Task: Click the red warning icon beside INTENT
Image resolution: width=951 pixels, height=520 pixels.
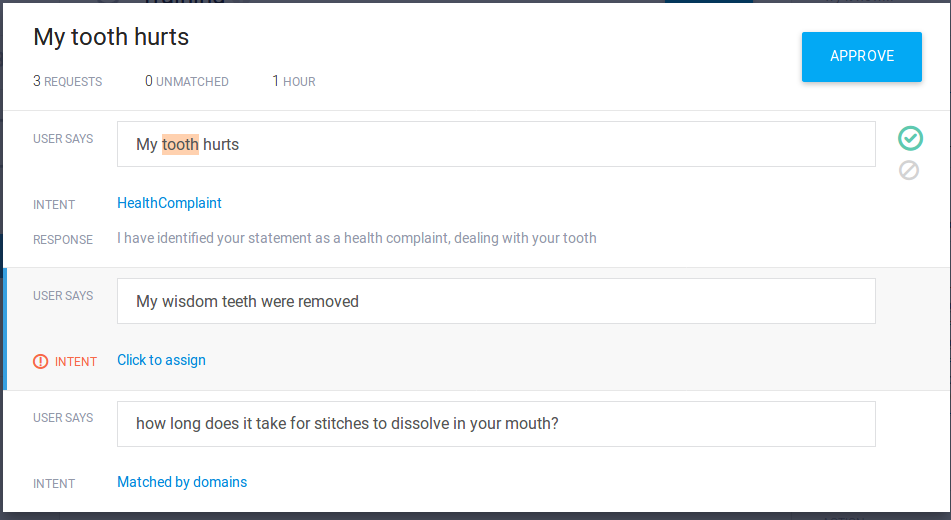Action: click(x=41, y=361)
